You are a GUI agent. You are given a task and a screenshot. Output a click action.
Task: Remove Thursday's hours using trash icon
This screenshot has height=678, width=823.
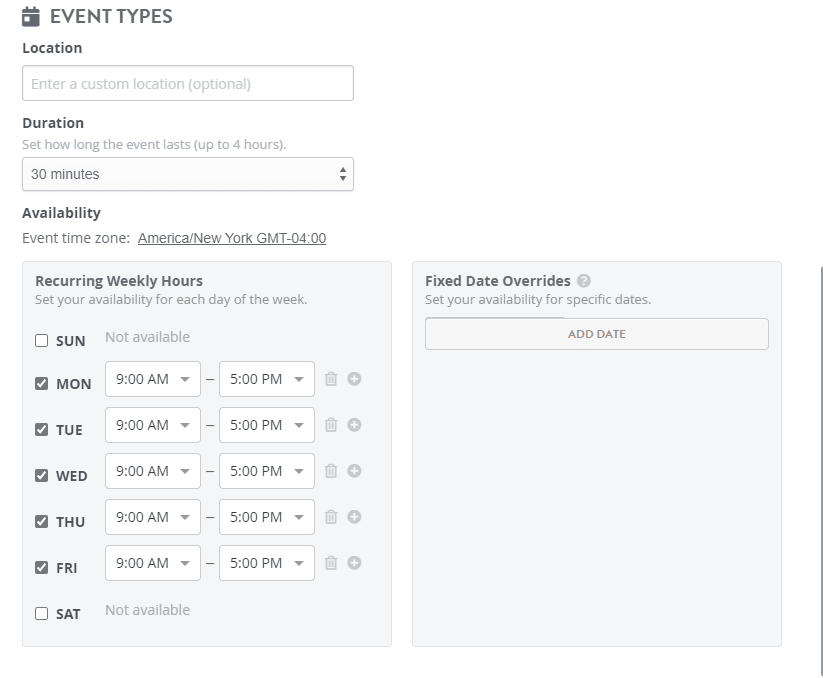[x=331, y=517]
